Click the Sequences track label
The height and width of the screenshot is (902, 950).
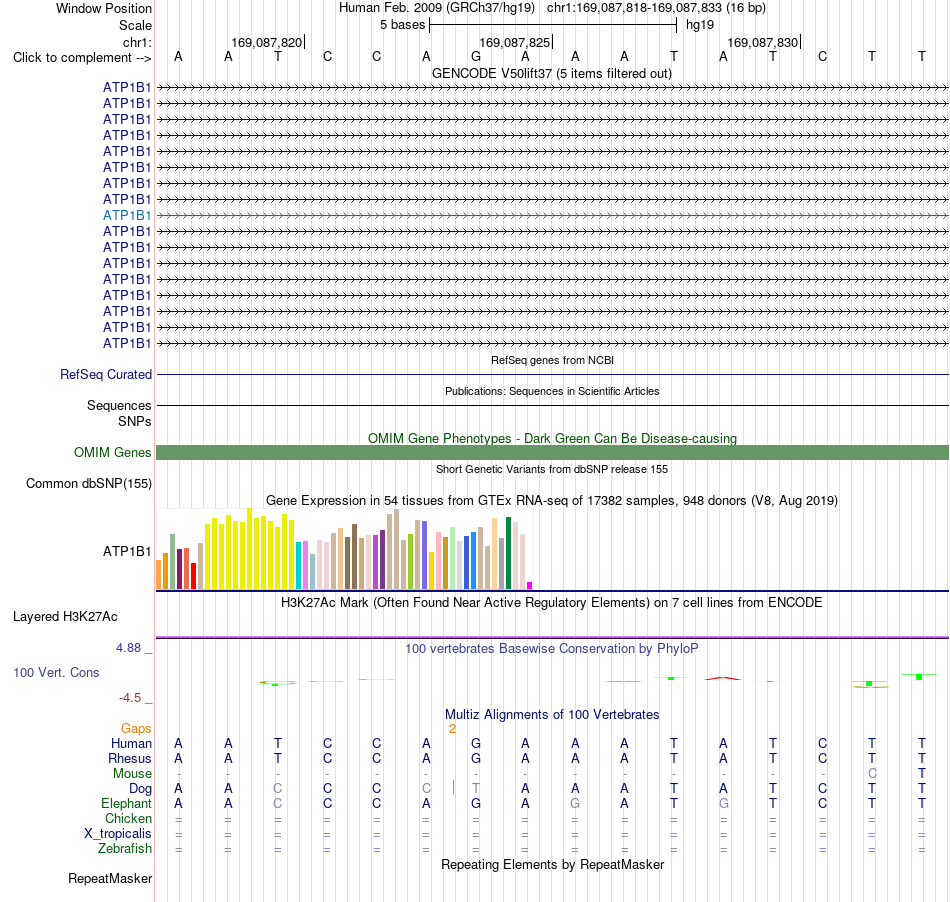[119, 405]
